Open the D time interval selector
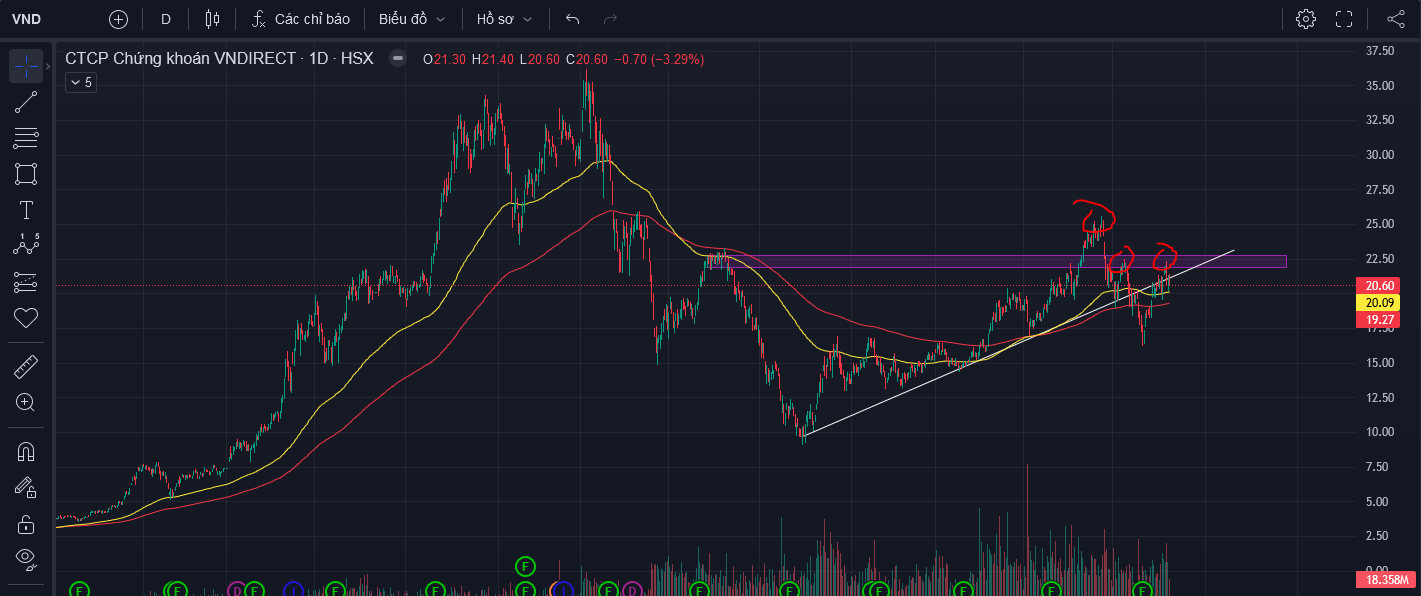1421x596 pixels. 166,19
